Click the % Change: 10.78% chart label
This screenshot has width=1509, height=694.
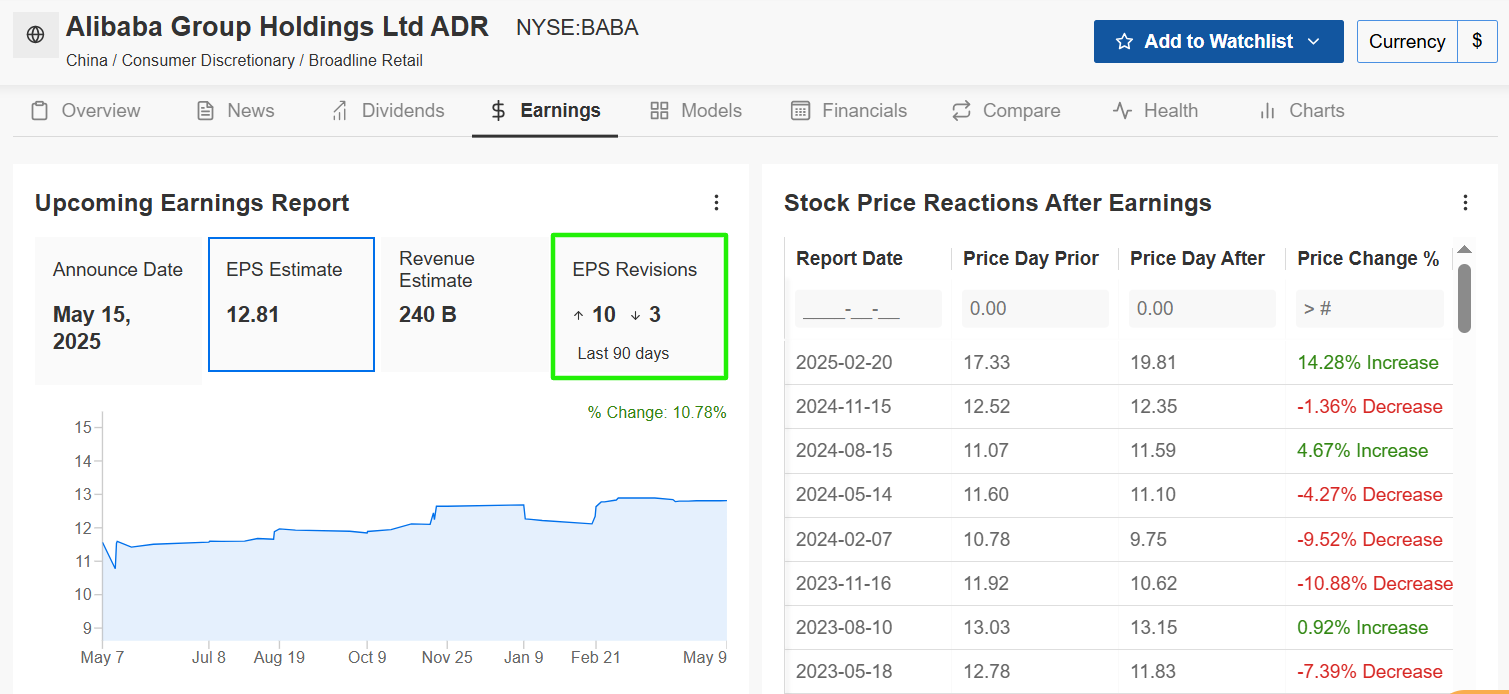[x=657, y=412]
